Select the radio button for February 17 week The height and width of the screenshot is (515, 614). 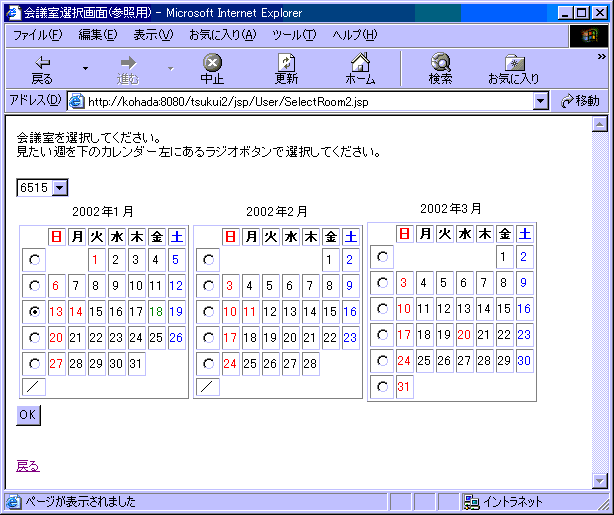tap(210, 337)
